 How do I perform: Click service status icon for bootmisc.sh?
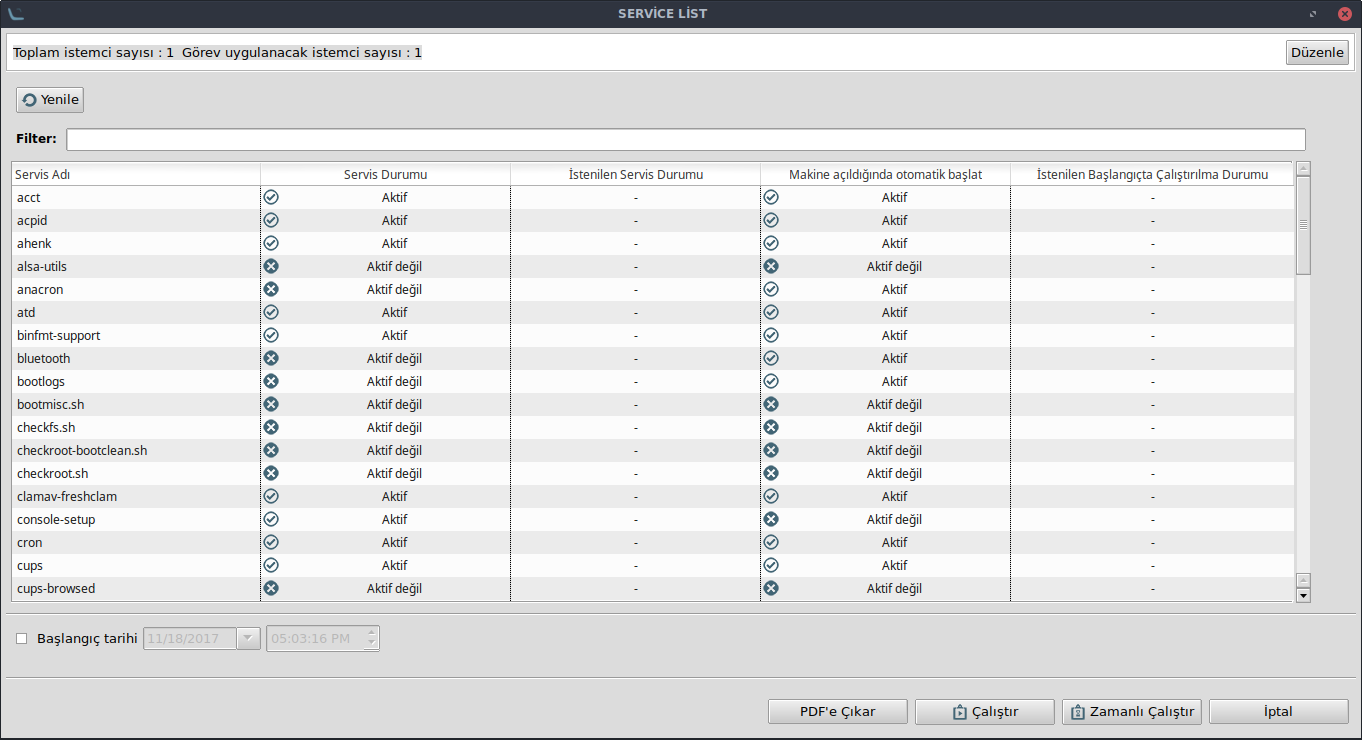tap(271, 404)
